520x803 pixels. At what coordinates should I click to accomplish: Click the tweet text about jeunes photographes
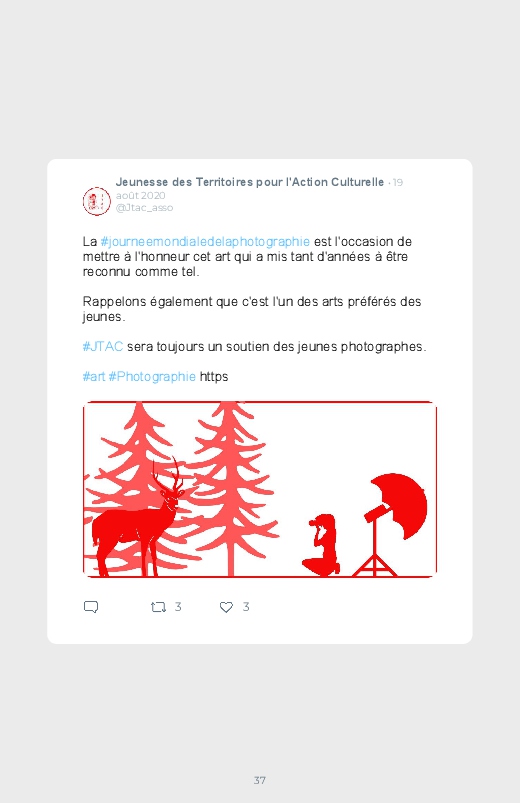255,346
